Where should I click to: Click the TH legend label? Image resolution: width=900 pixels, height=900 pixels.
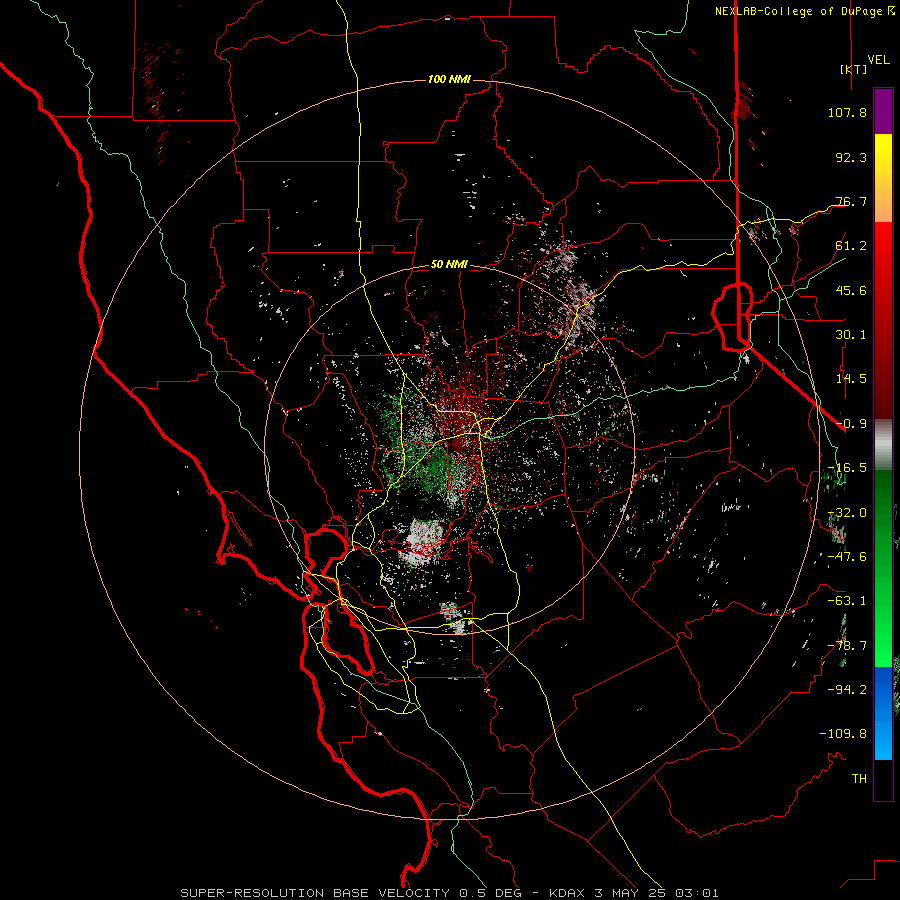859,779
